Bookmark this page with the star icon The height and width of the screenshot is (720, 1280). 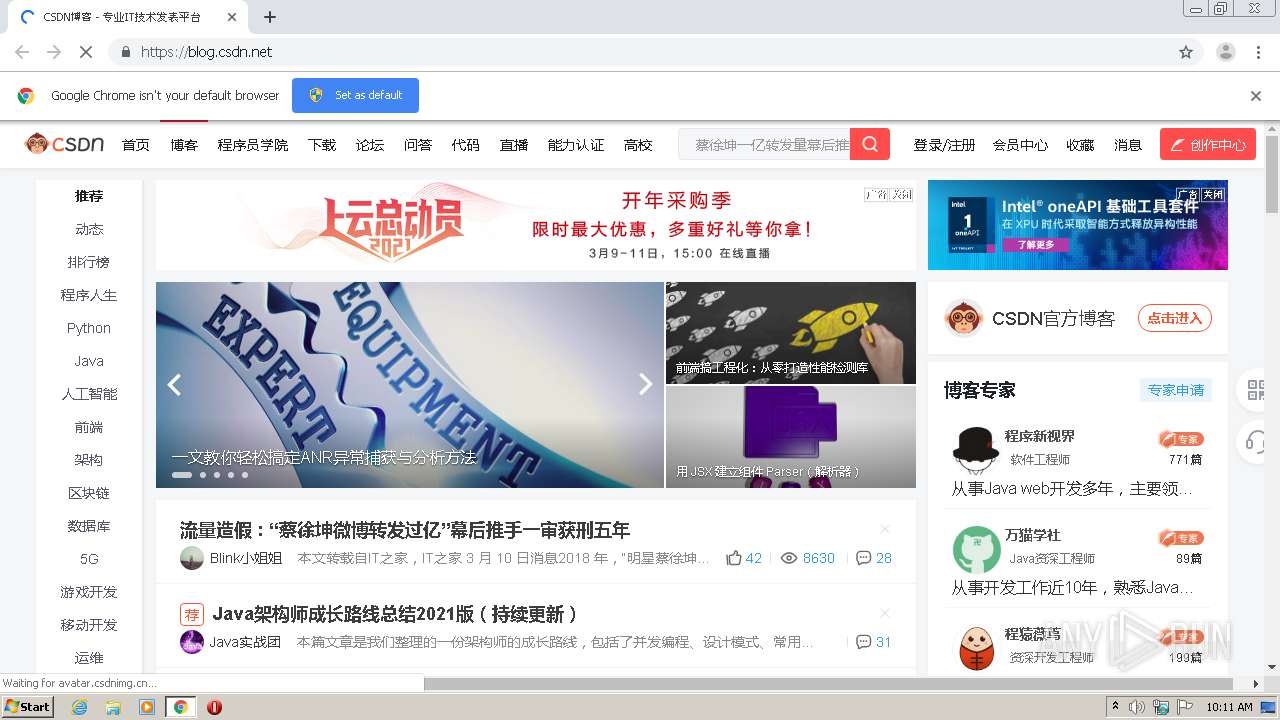point(1186,52)
